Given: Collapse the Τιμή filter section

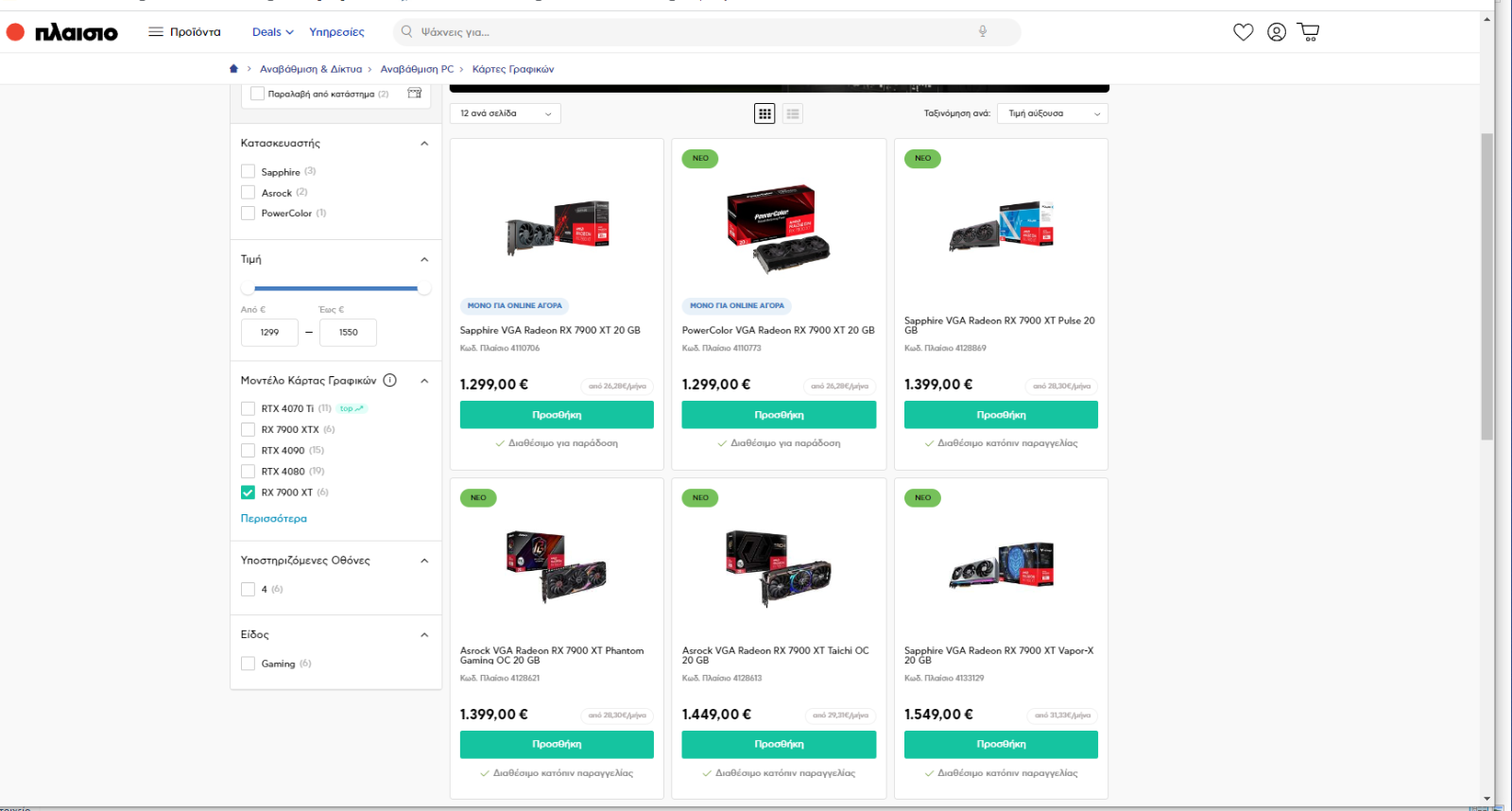Looking at the screenshot, I should (x=424, y=259).
